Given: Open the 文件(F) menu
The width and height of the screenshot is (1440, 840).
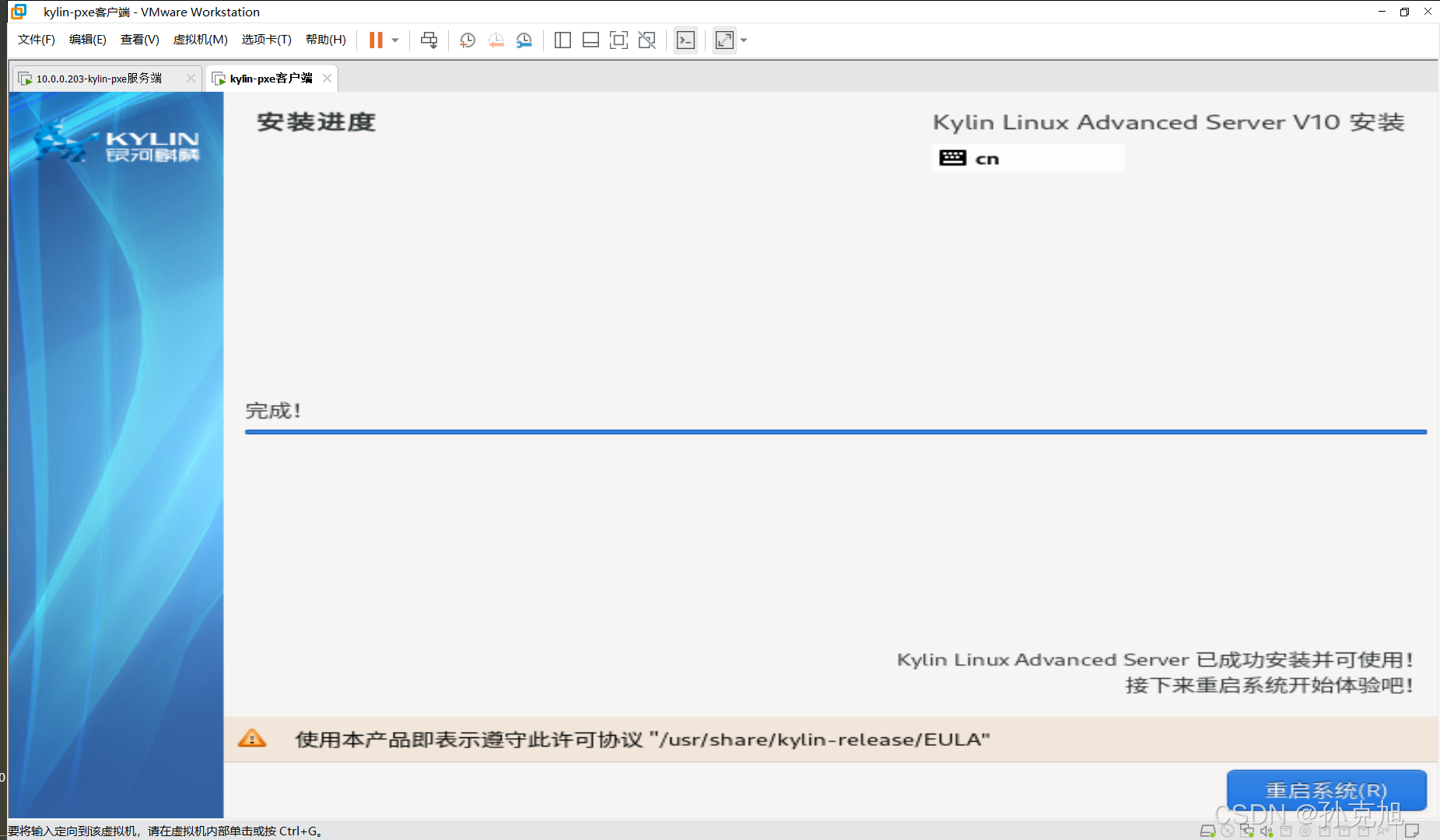Looking at the screenshot, I should tap(37, 40).
